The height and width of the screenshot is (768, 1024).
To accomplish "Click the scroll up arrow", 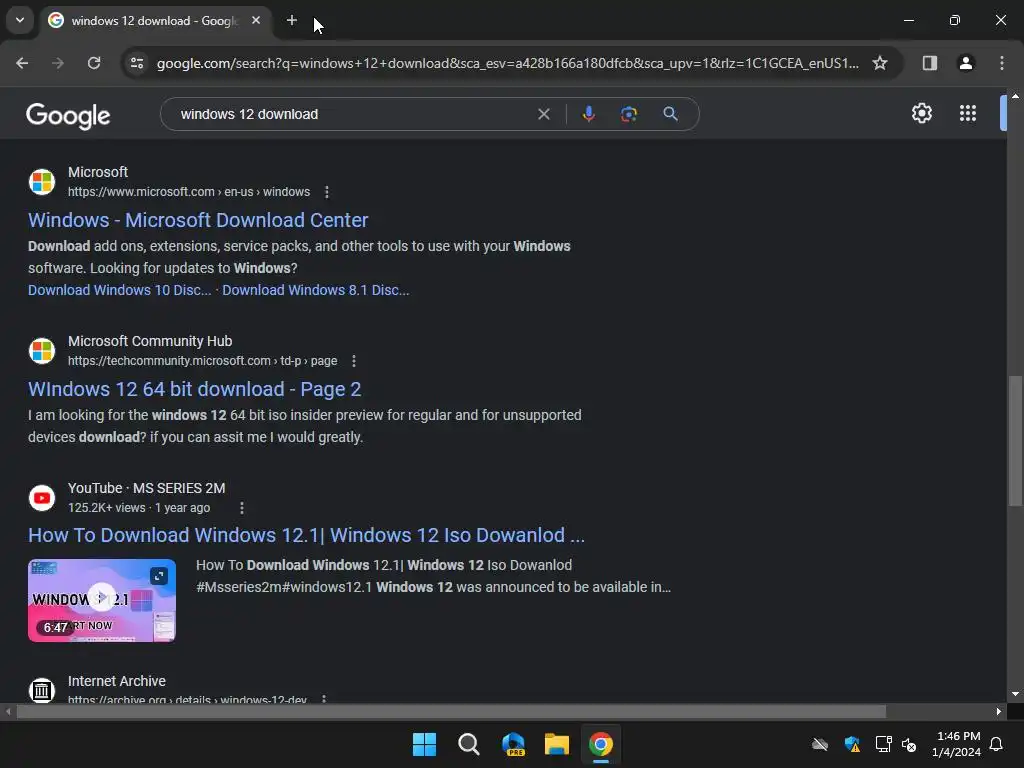I will point(1015,96).
